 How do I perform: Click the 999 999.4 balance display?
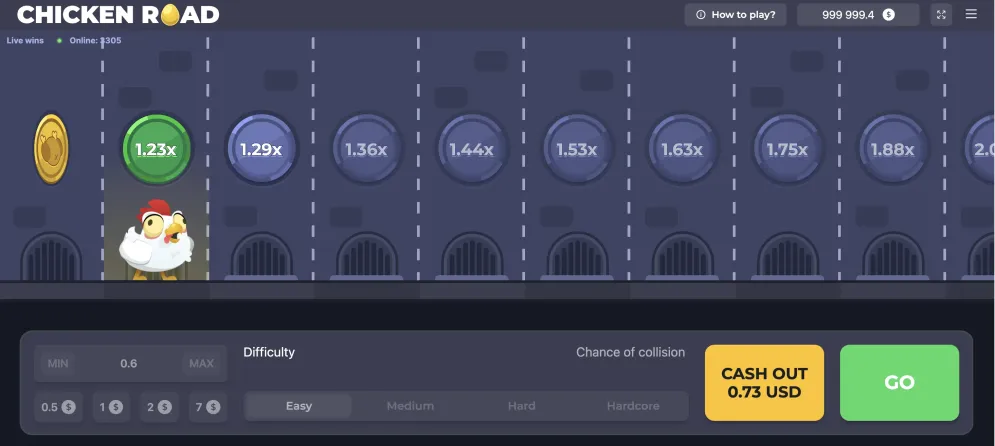click(858, 15)
